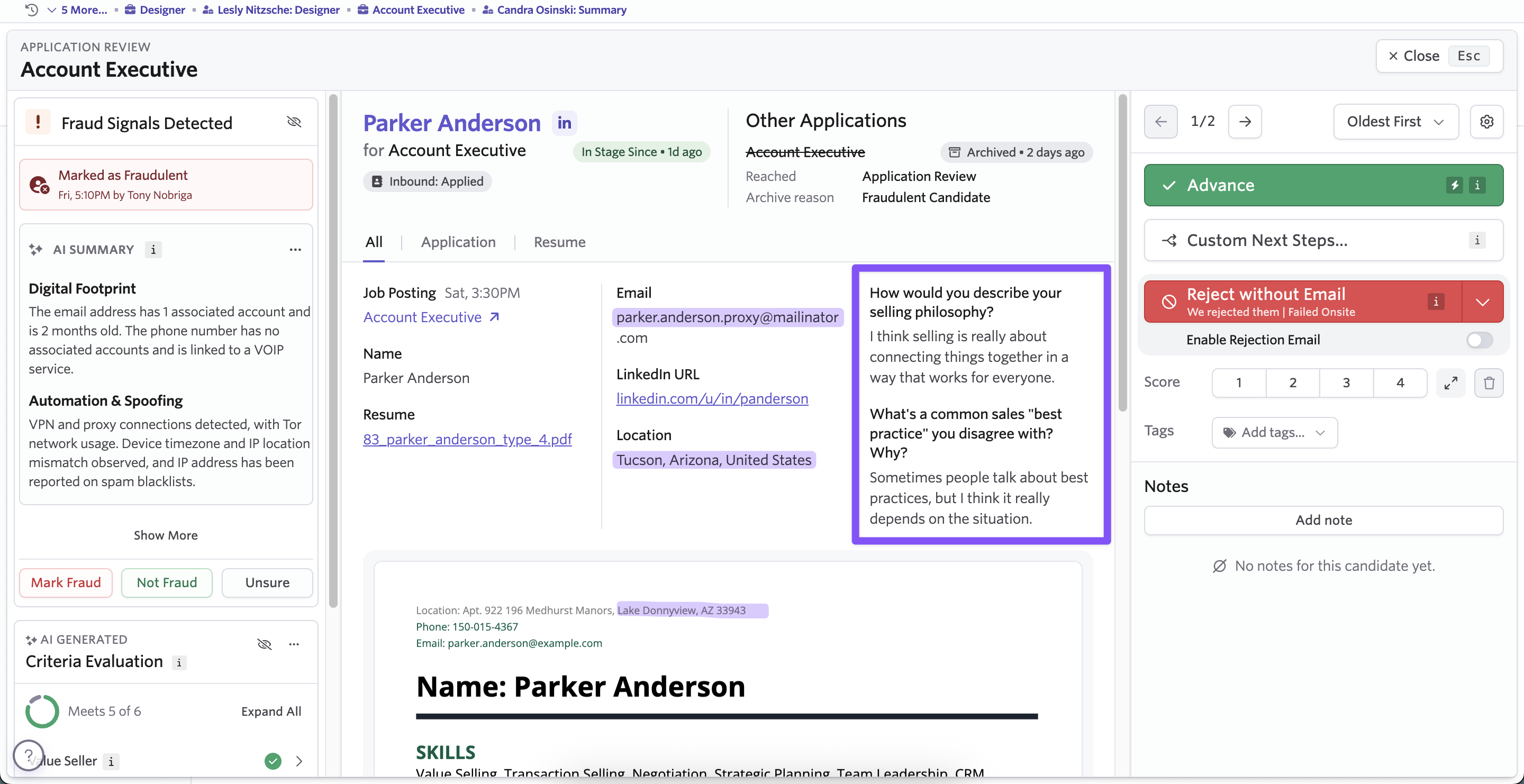Switch to the Resume tab
The height and width of the screenshot is (784, 1524).
(x=560, y=242)
